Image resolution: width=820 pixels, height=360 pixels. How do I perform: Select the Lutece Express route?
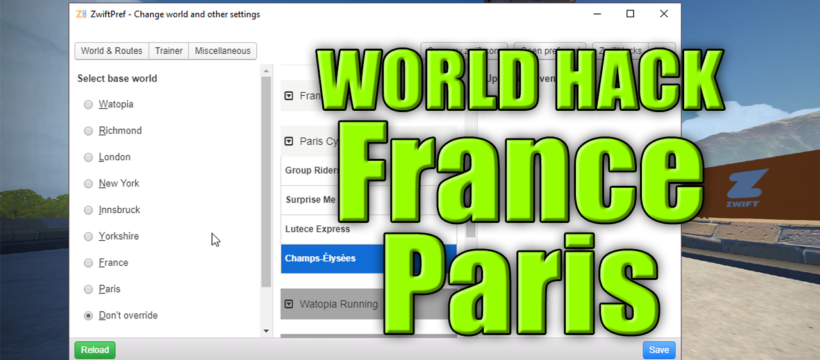[x=368, y=229]
